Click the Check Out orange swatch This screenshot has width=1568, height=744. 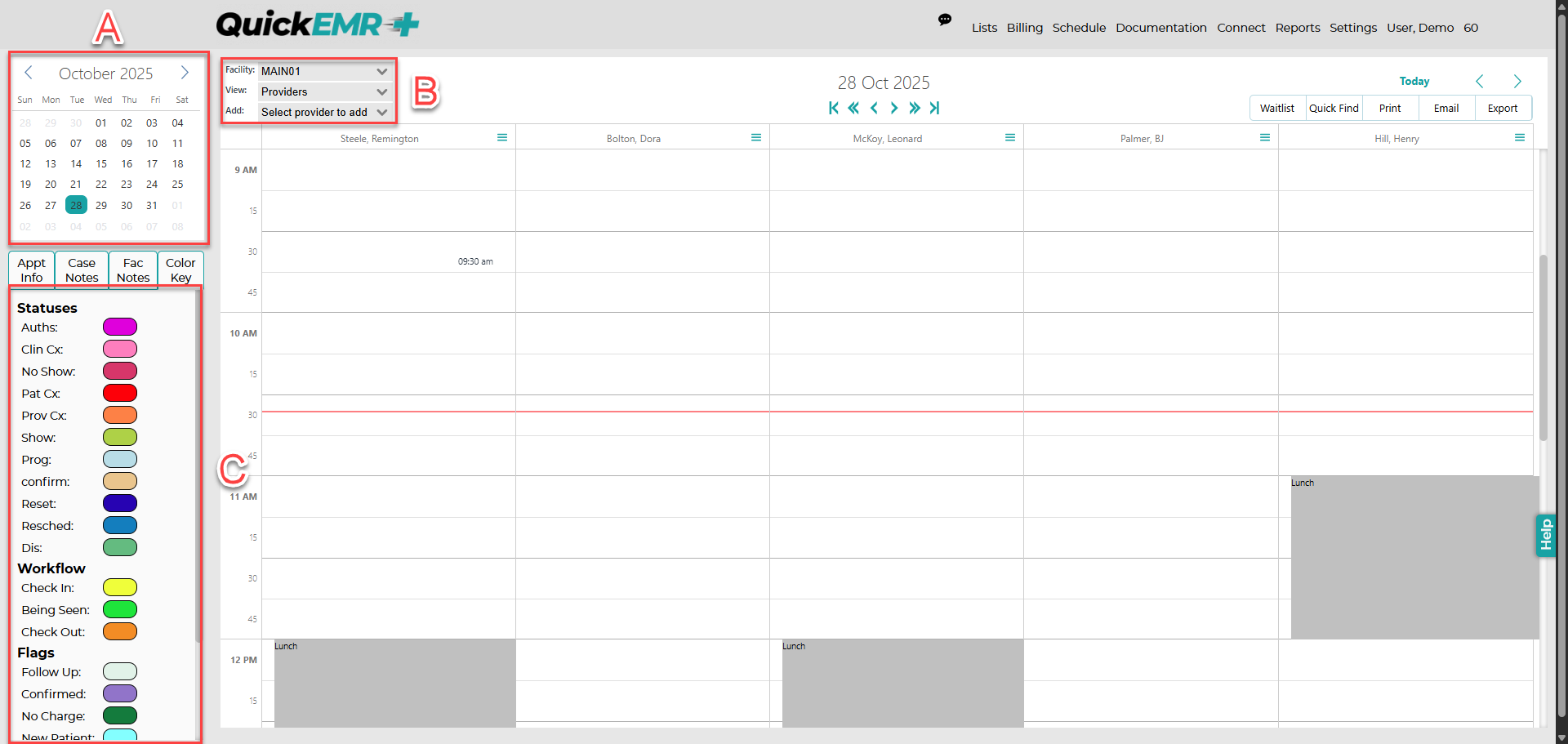pyautogui.click(x=120, y=631)
